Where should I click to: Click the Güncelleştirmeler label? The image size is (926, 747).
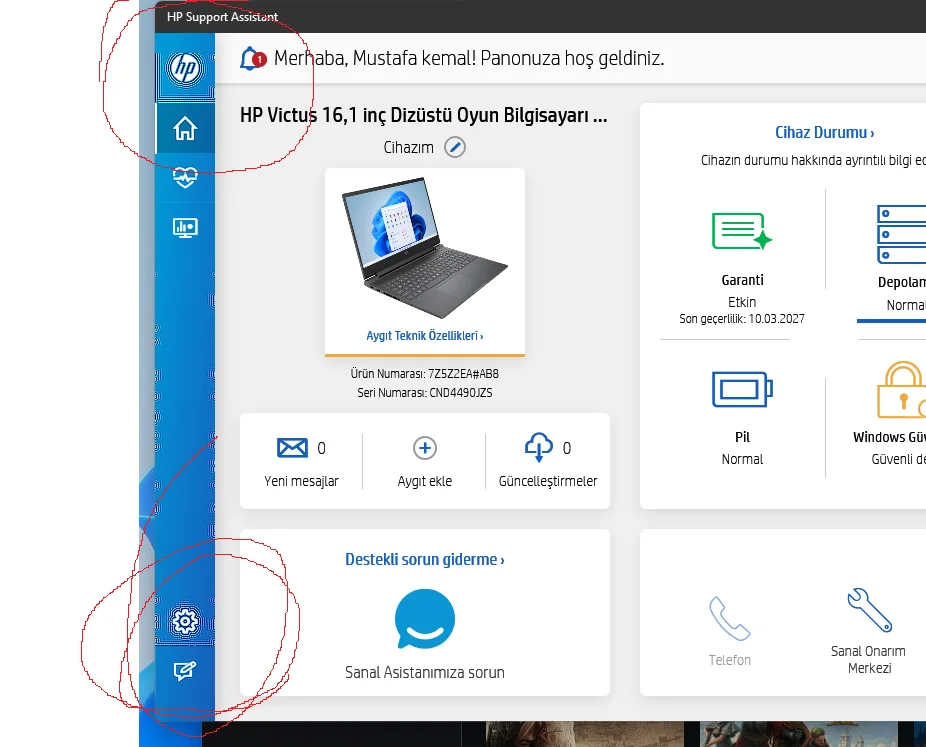coord(547,481)
